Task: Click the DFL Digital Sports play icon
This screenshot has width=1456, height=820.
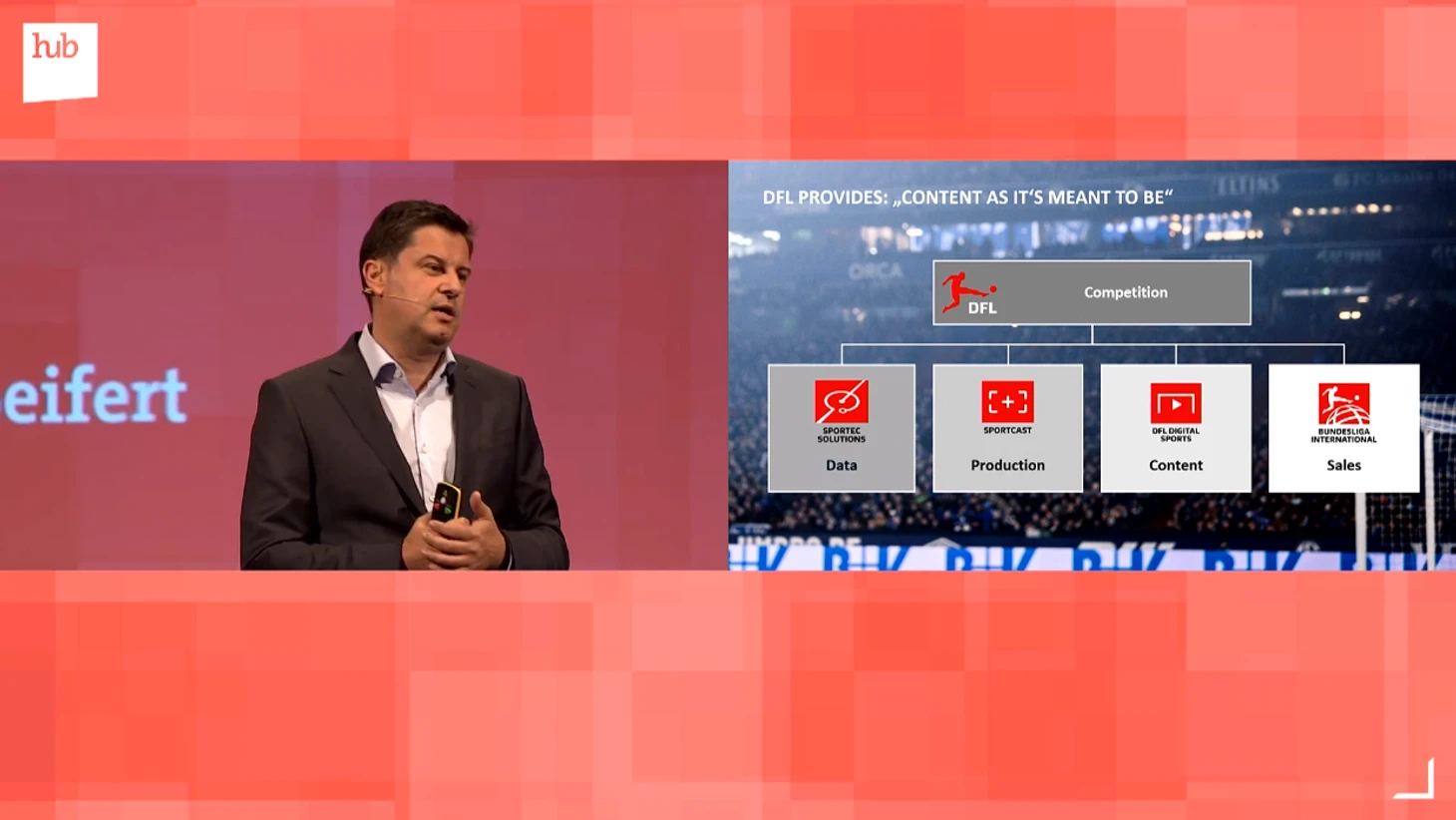Action: coord(1176,404)
